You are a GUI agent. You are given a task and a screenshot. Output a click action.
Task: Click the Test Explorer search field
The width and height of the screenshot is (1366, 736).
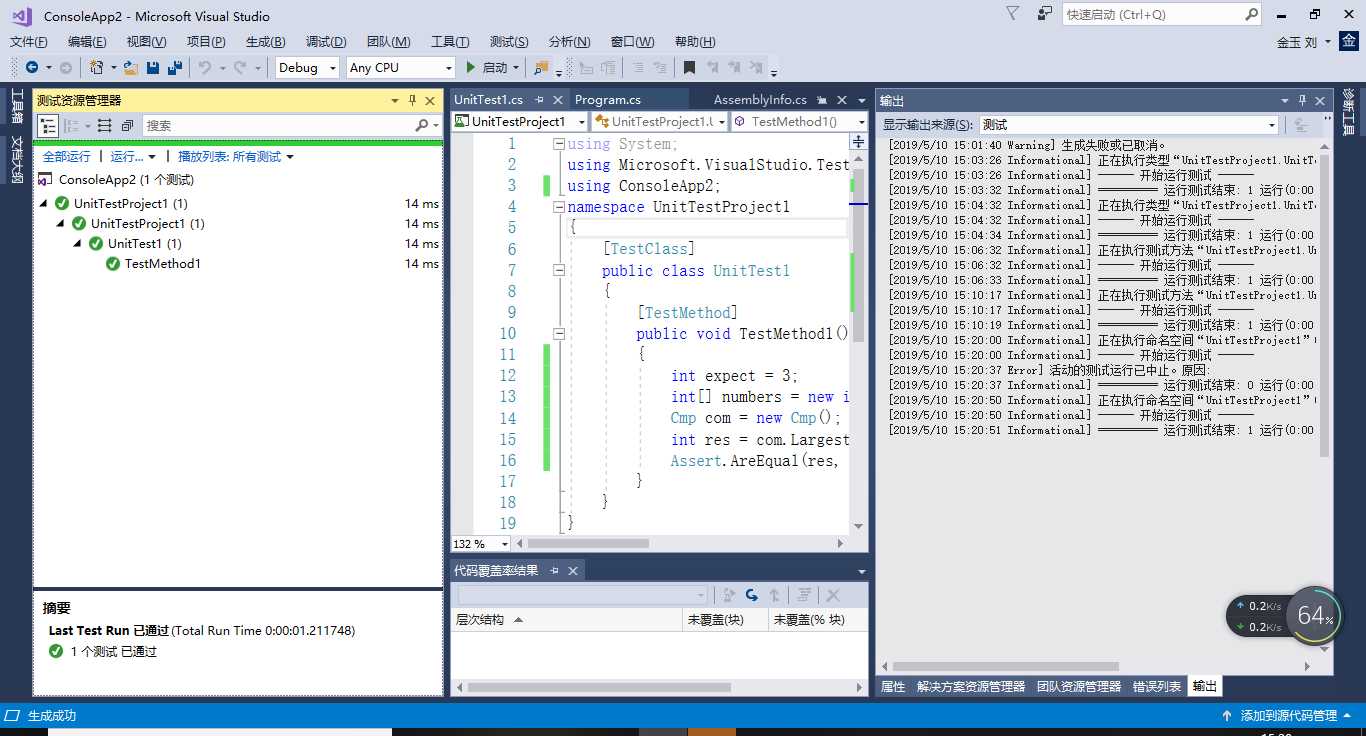click(x=278, y=125)
